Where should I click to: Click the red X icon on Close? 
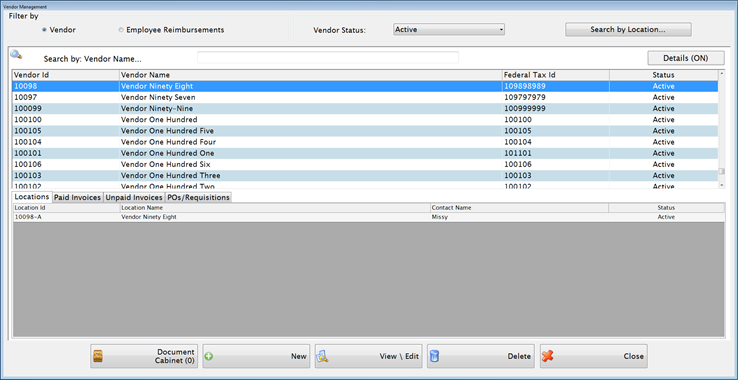547,356
